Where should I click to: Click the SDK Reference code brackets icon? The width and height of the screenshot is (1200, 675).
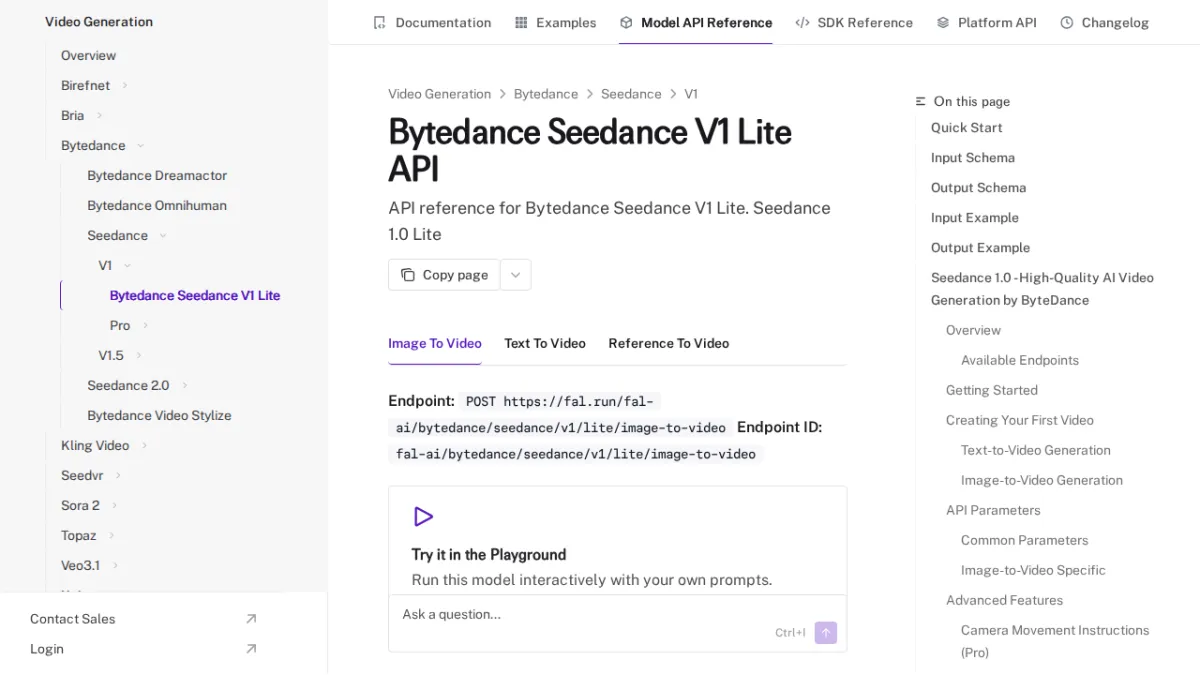click(x=802, y=22)
